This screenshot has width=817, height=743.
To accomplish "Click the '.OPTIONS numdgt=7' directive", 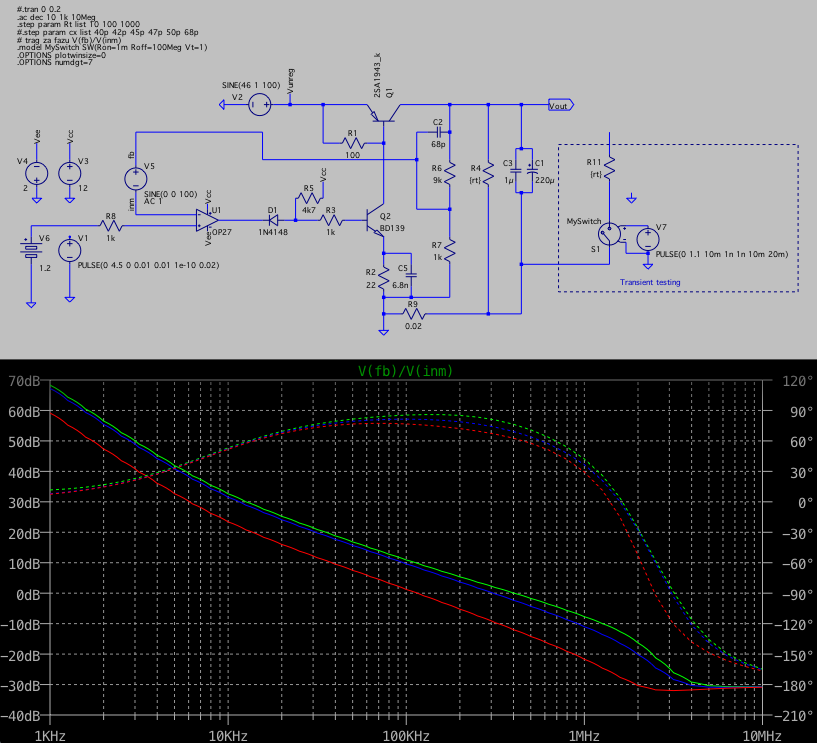I will coord(55,63).
